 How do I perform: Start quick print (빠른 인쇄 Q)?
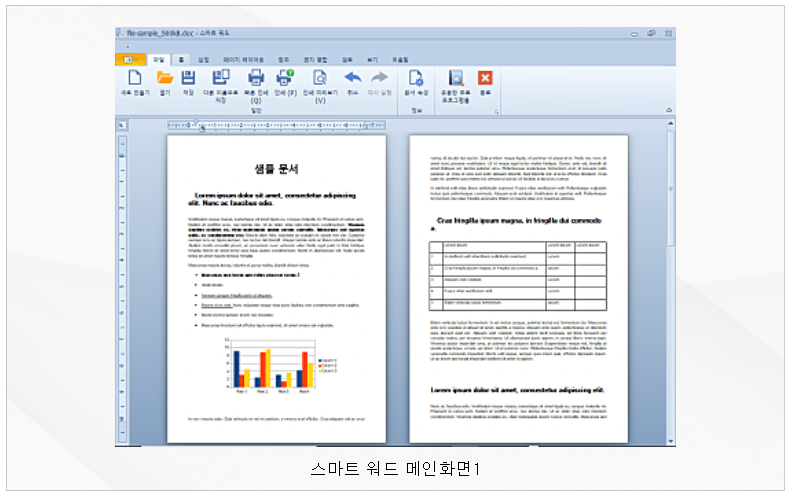[x=256, y=78]
